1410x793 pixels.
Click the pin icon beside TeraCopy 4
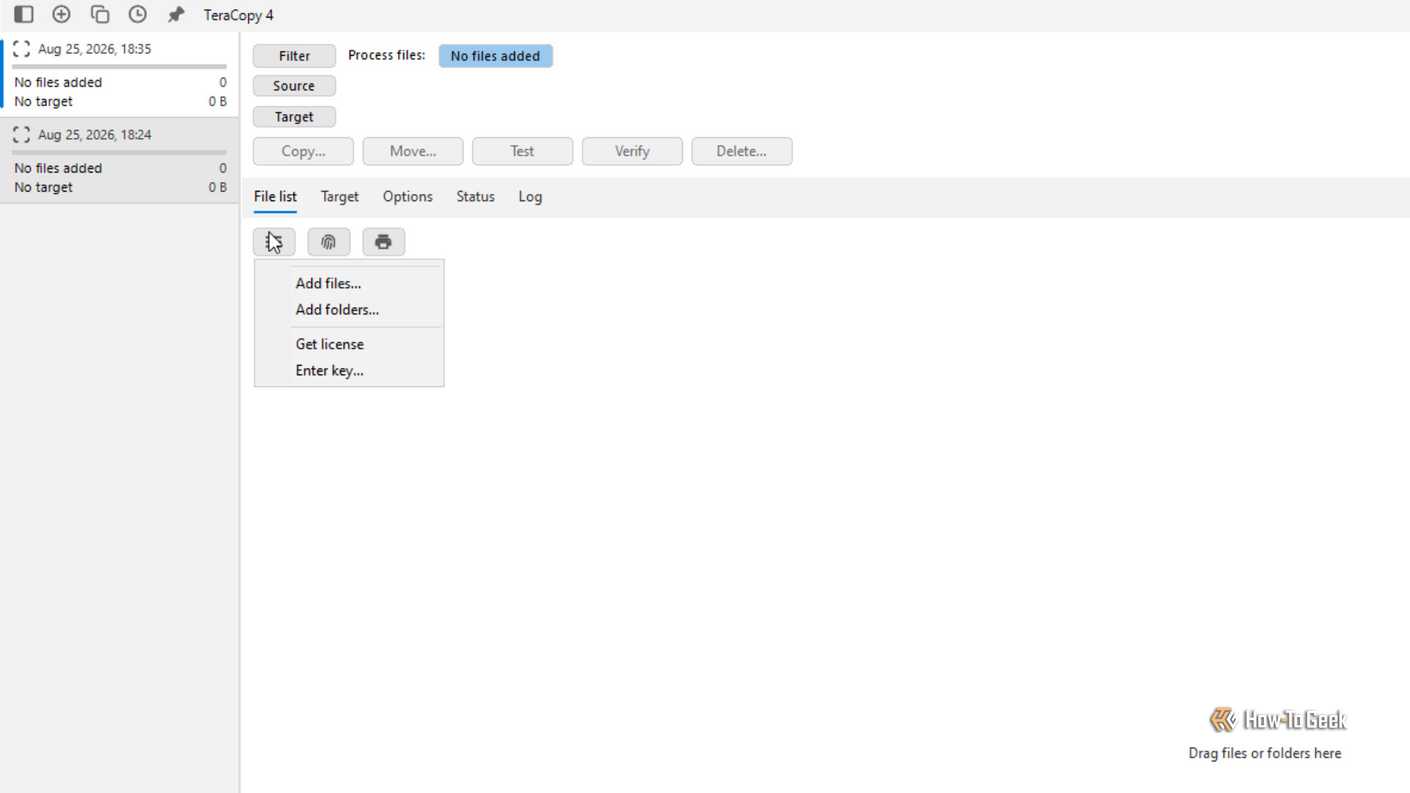pos(176,14)
